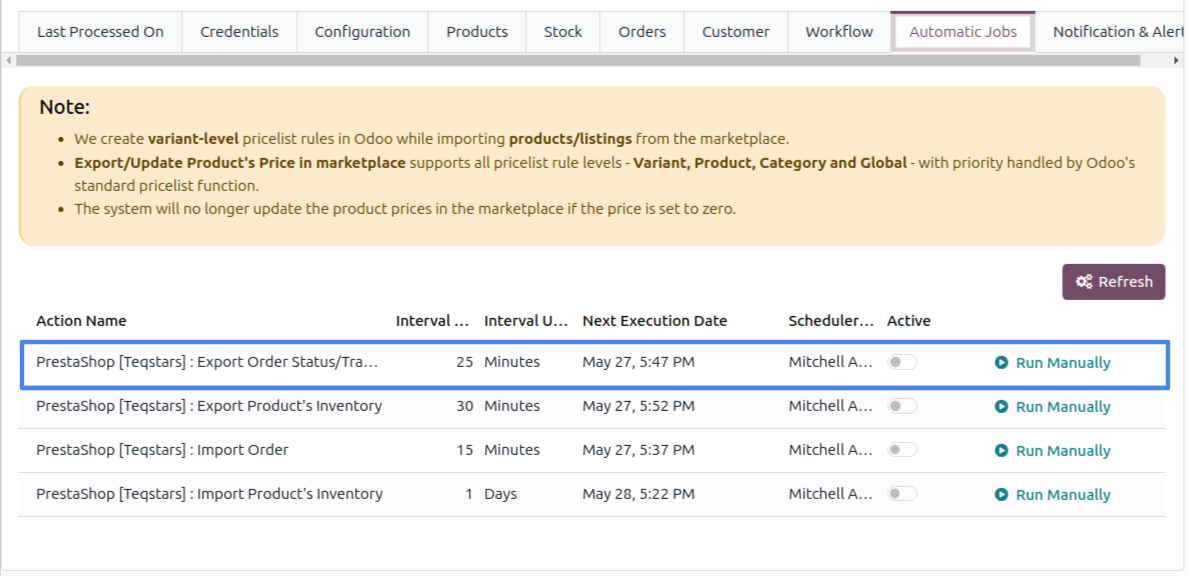This screenshot has height=576, width=1189.
Task: Click play icon in Import Order row
Action: coord(1001,451)
